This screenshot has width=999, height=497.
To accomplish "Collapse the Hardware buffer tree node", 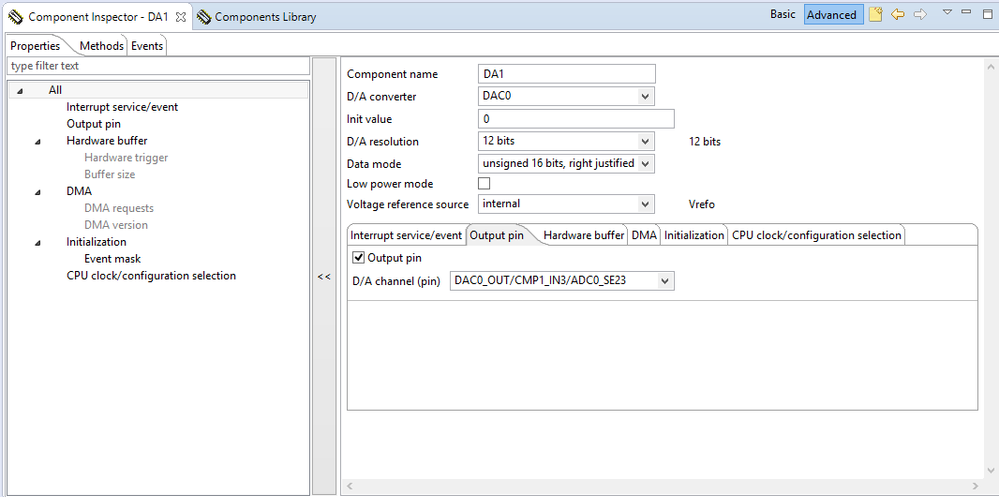I will pos(38,141).
